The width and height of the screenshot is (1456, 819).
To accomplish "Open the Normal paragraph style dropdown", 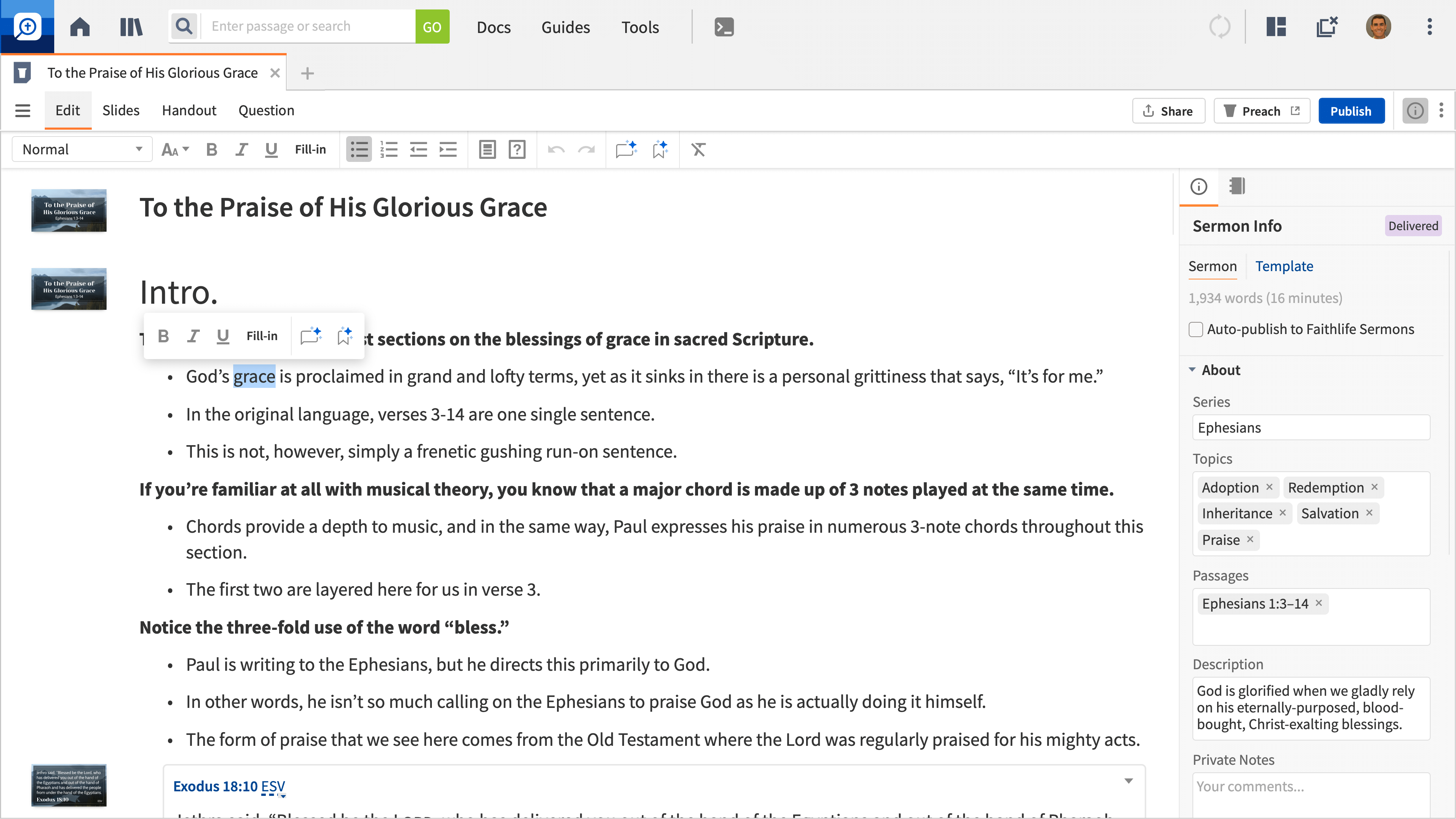I will click(x=83, y=150).
